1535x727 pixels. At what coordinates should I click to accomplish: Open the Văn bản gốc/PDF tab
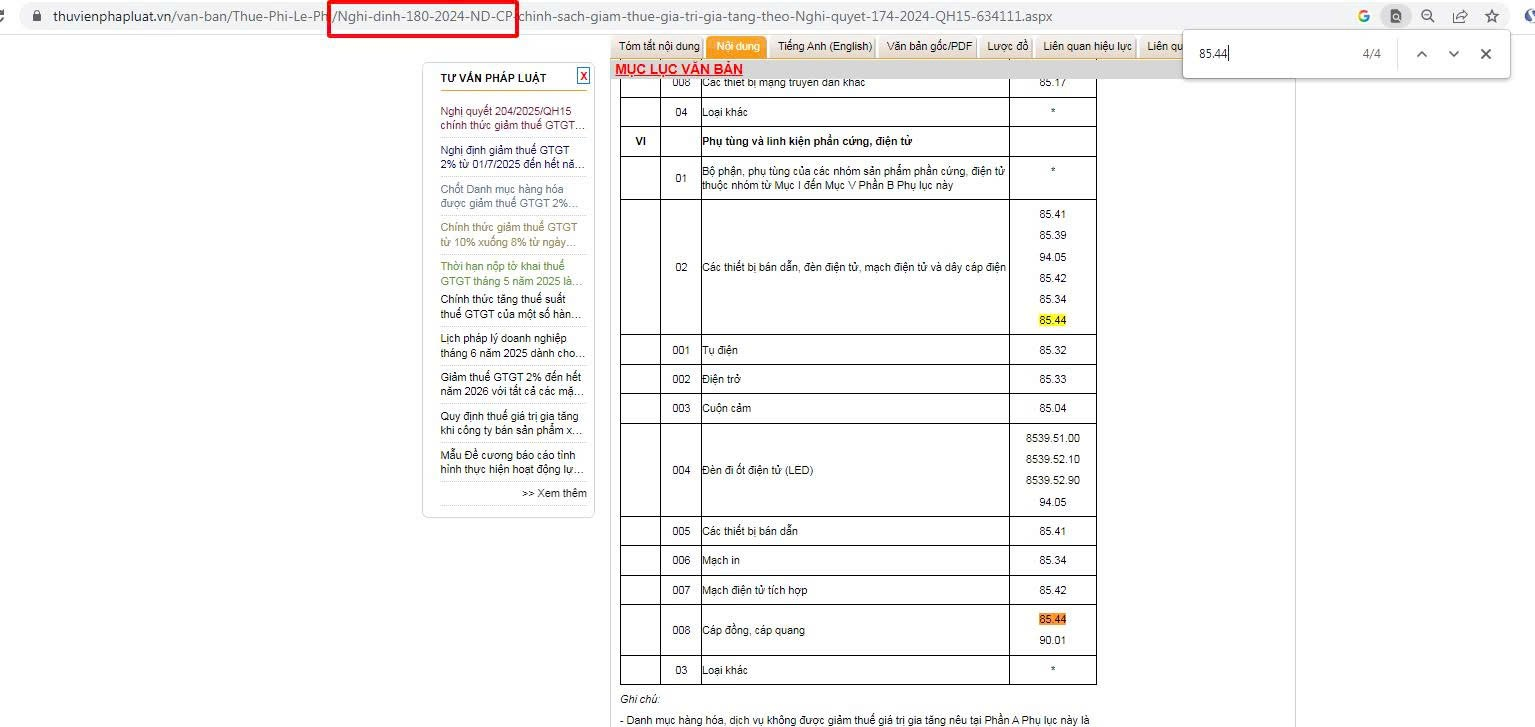[x=929, y=47]
